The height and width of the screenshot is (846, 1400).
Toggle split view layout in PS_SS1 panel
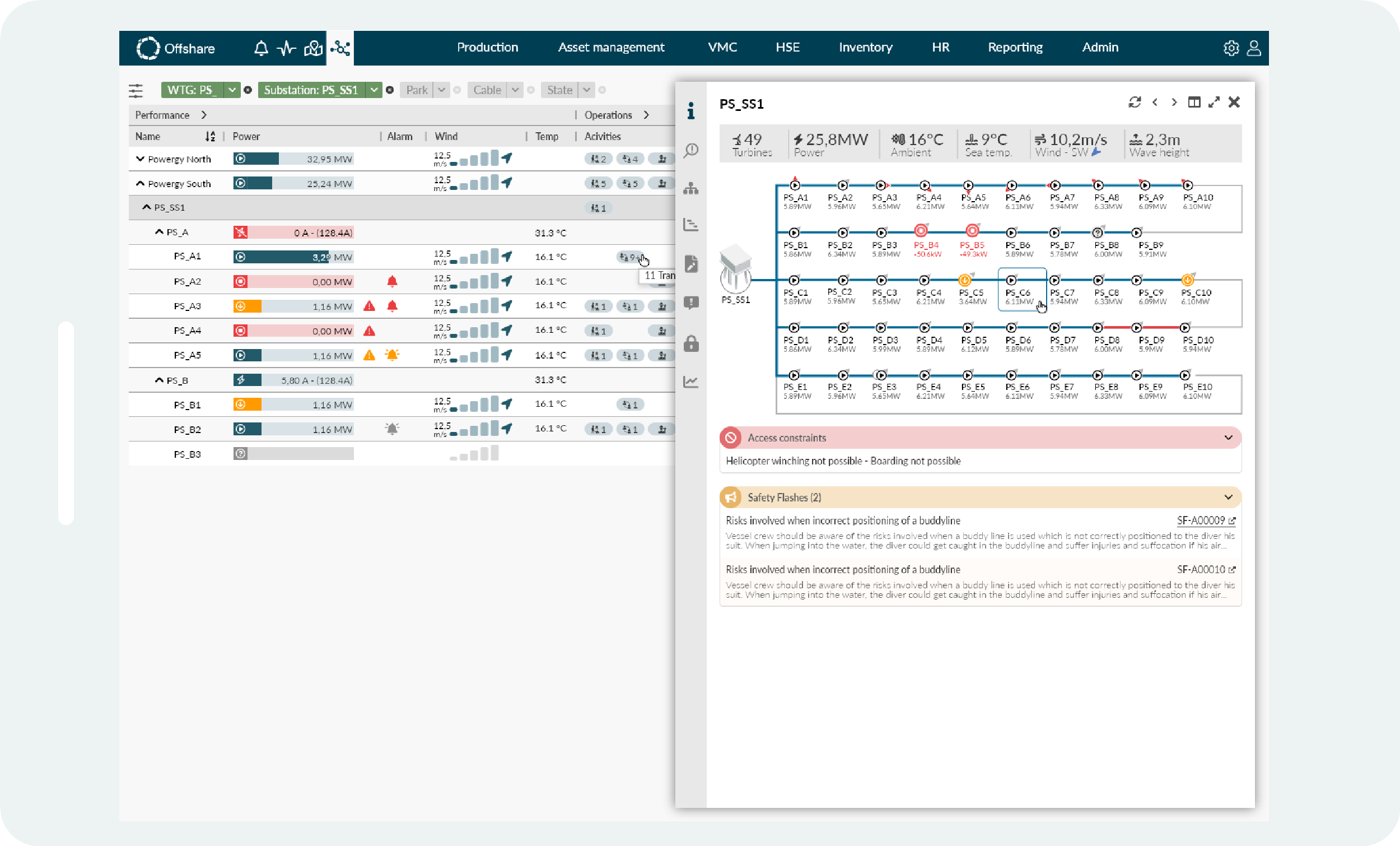[x=1194, y=103]
